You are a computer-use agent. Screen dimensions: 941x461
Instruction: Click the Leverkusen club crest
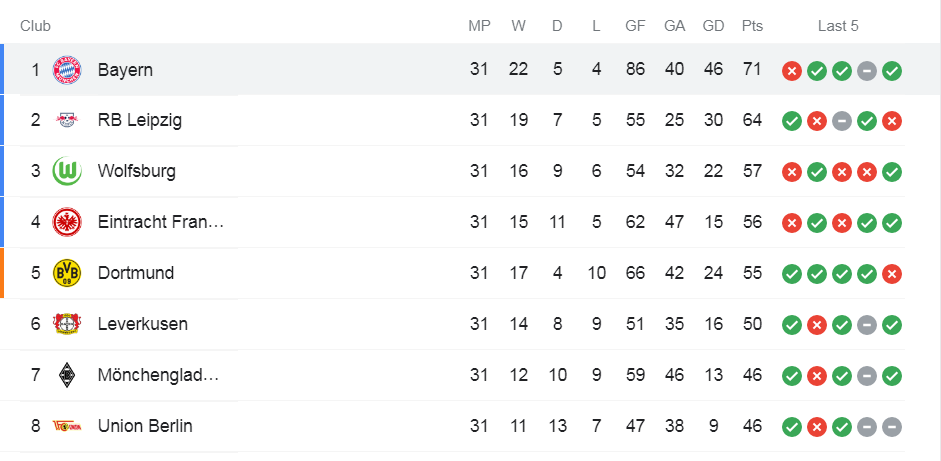[x=67, y=324]
